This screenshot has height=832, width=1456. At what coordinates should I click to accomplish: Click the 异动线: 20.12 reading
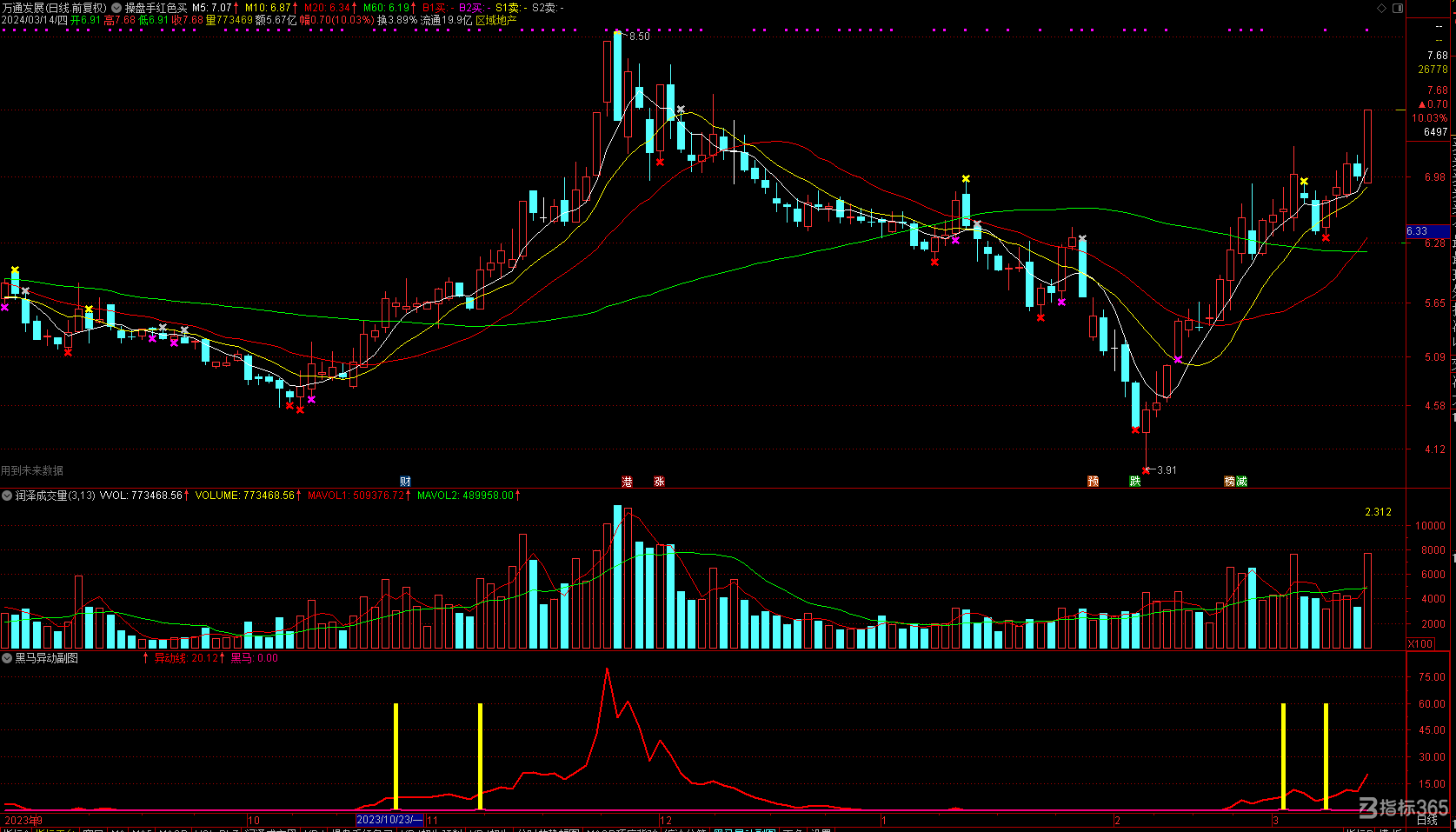click(x=188, y=658)
